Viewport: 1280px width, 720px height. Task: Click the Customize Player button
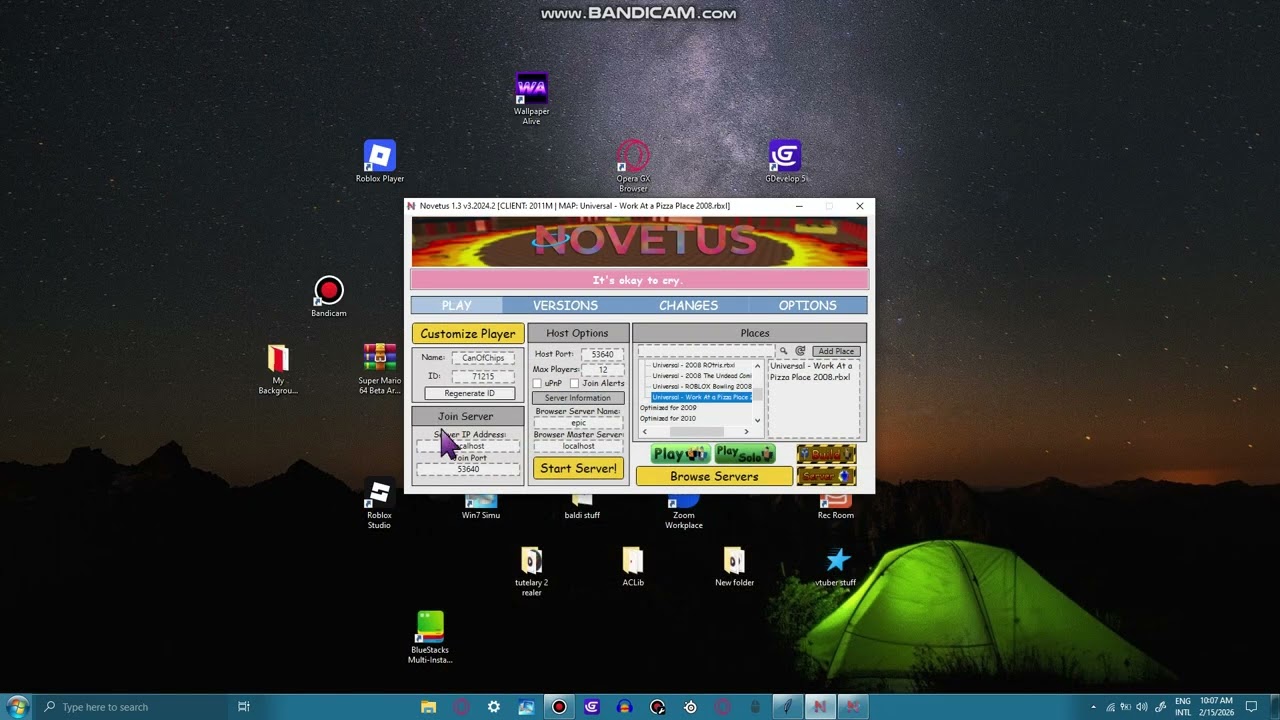[468, 334]
